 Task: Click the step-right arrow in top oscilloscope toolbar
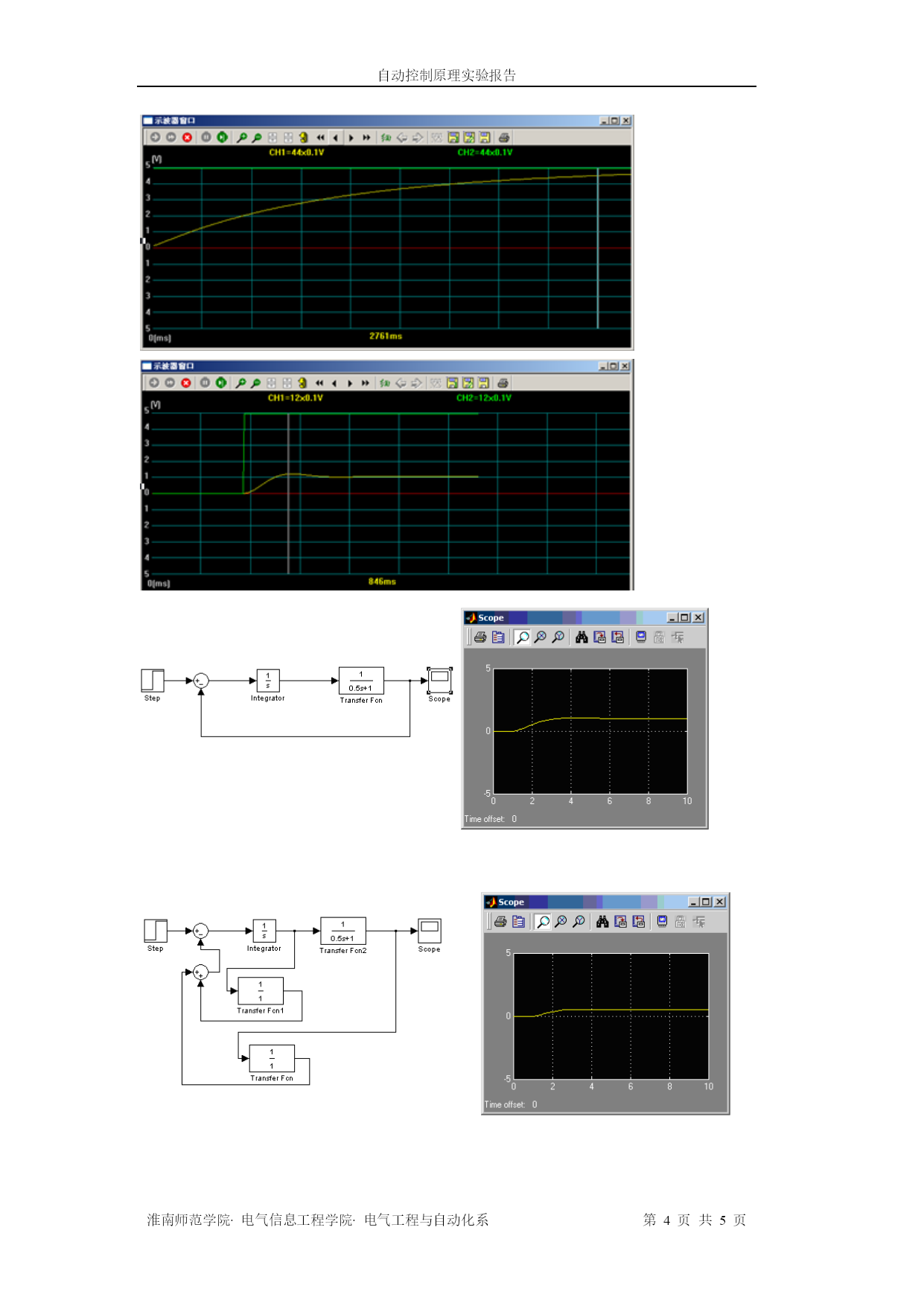coord(351,138)
